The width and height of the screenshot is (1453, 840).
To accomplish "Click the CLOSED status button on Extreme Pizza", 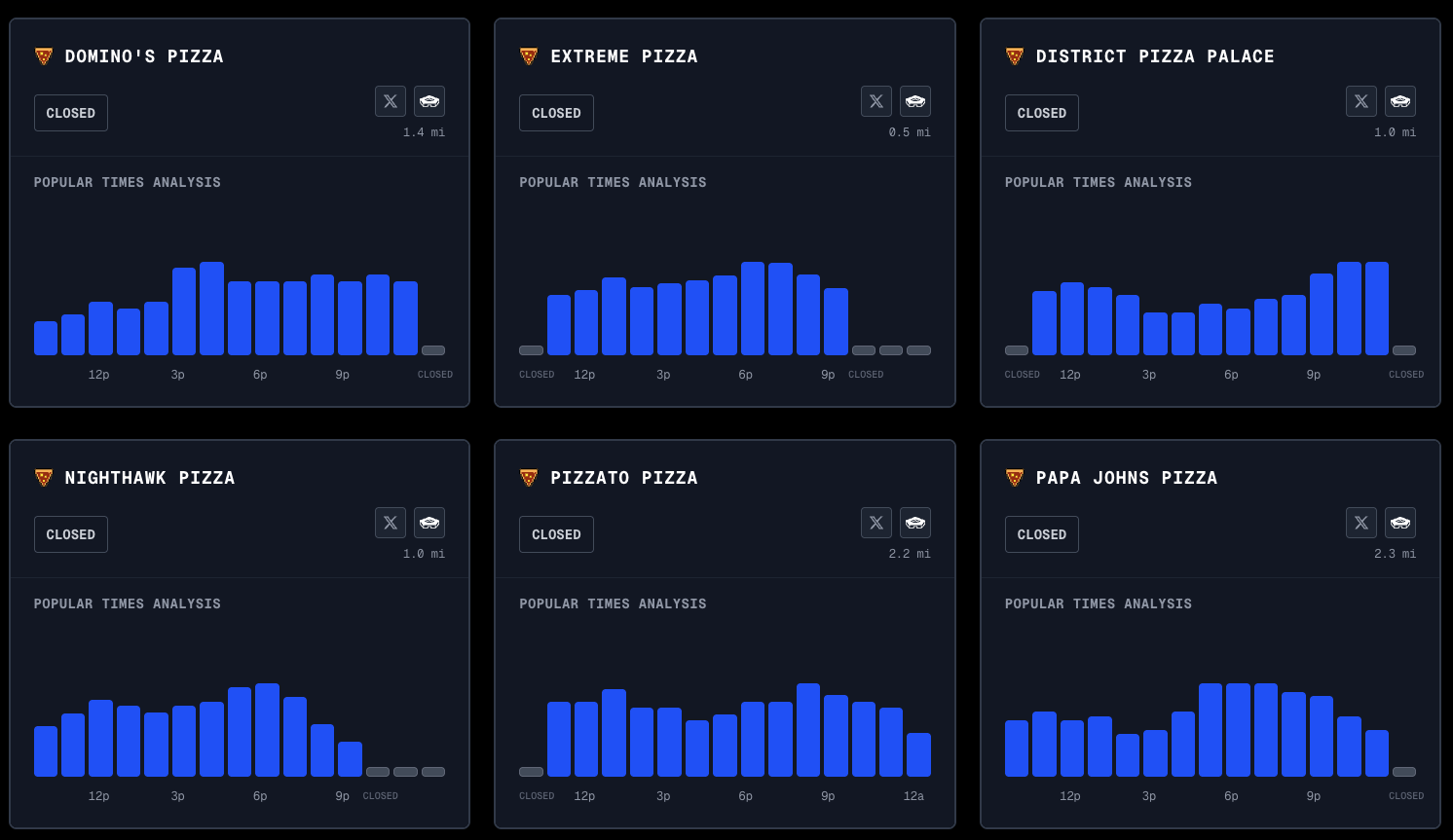I will [x=556, y=113].
